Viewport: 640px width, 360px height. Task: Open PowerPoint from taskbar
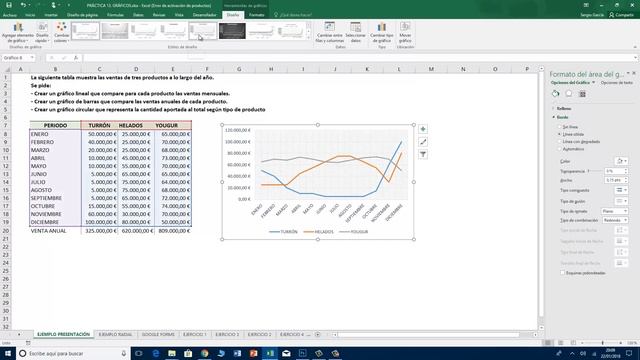tap(253, 353)
